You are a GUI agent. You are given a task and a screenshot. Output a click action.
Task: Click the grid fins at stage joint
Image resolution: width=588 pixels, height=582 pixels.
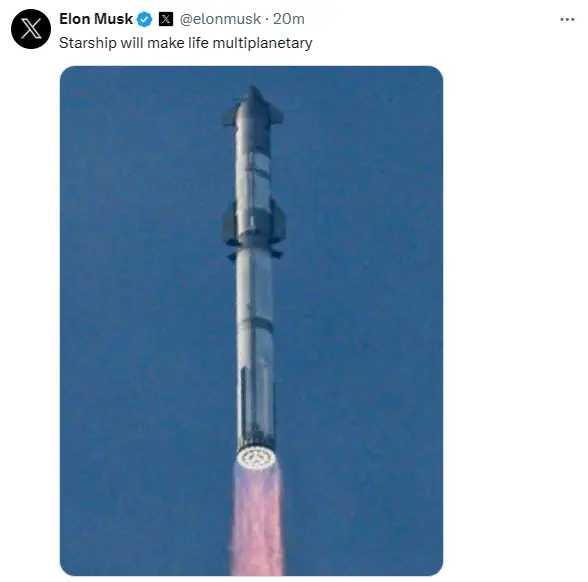(254, 249)
